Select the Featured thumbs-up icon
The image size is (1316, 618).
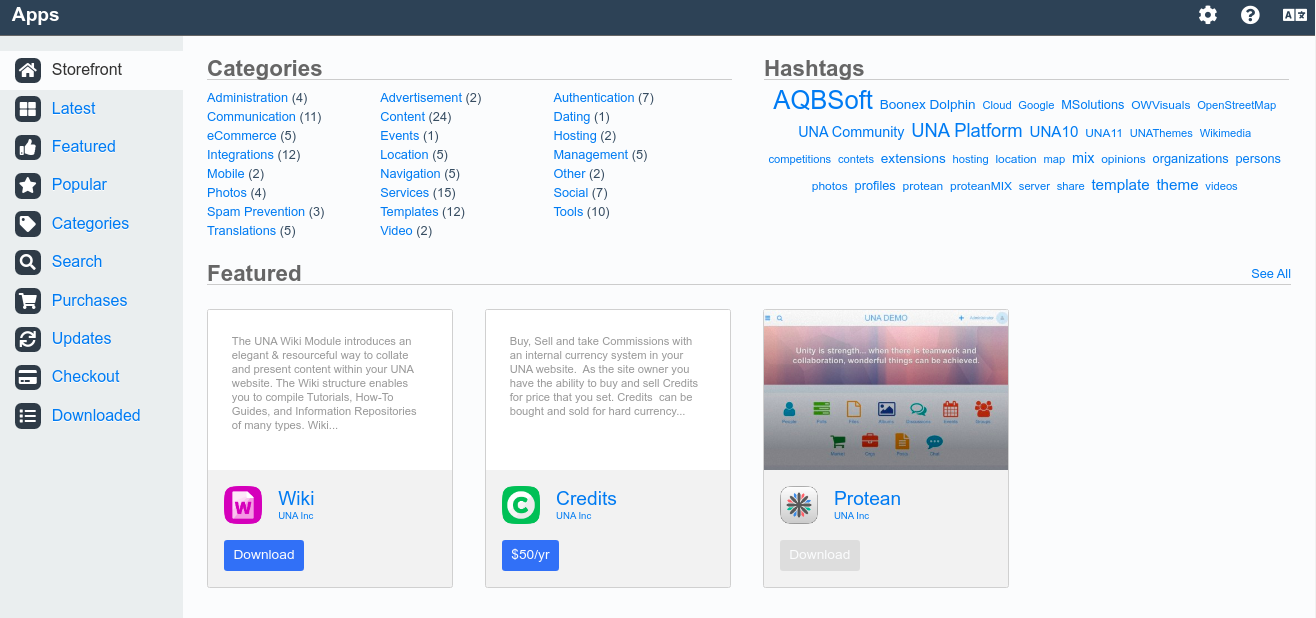(28, 147)
